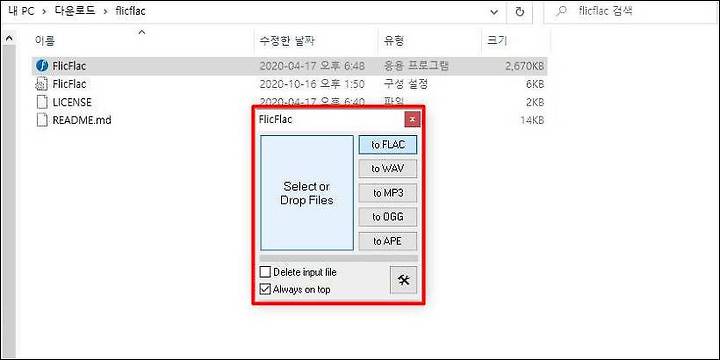Image resolution: width=720 pixels, height=360 pixels.
Task: Click the flicflac 검색 search field
Action: click(x=631, y=12)
